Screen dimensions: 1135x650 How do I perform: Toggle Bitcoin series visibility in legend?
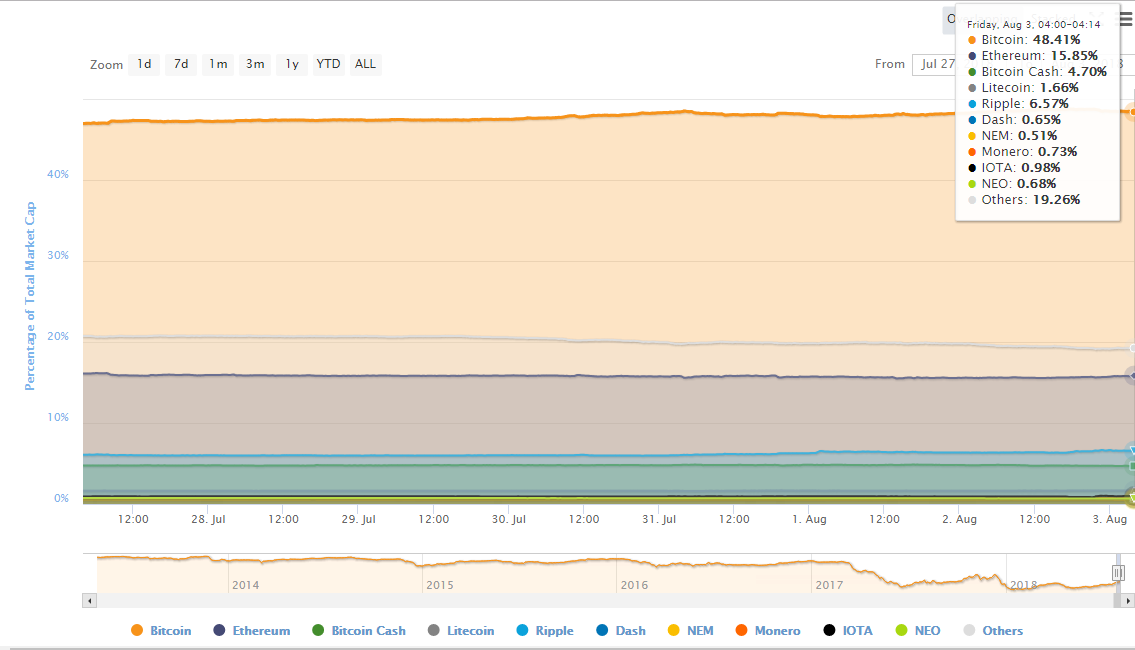[170, 631]
